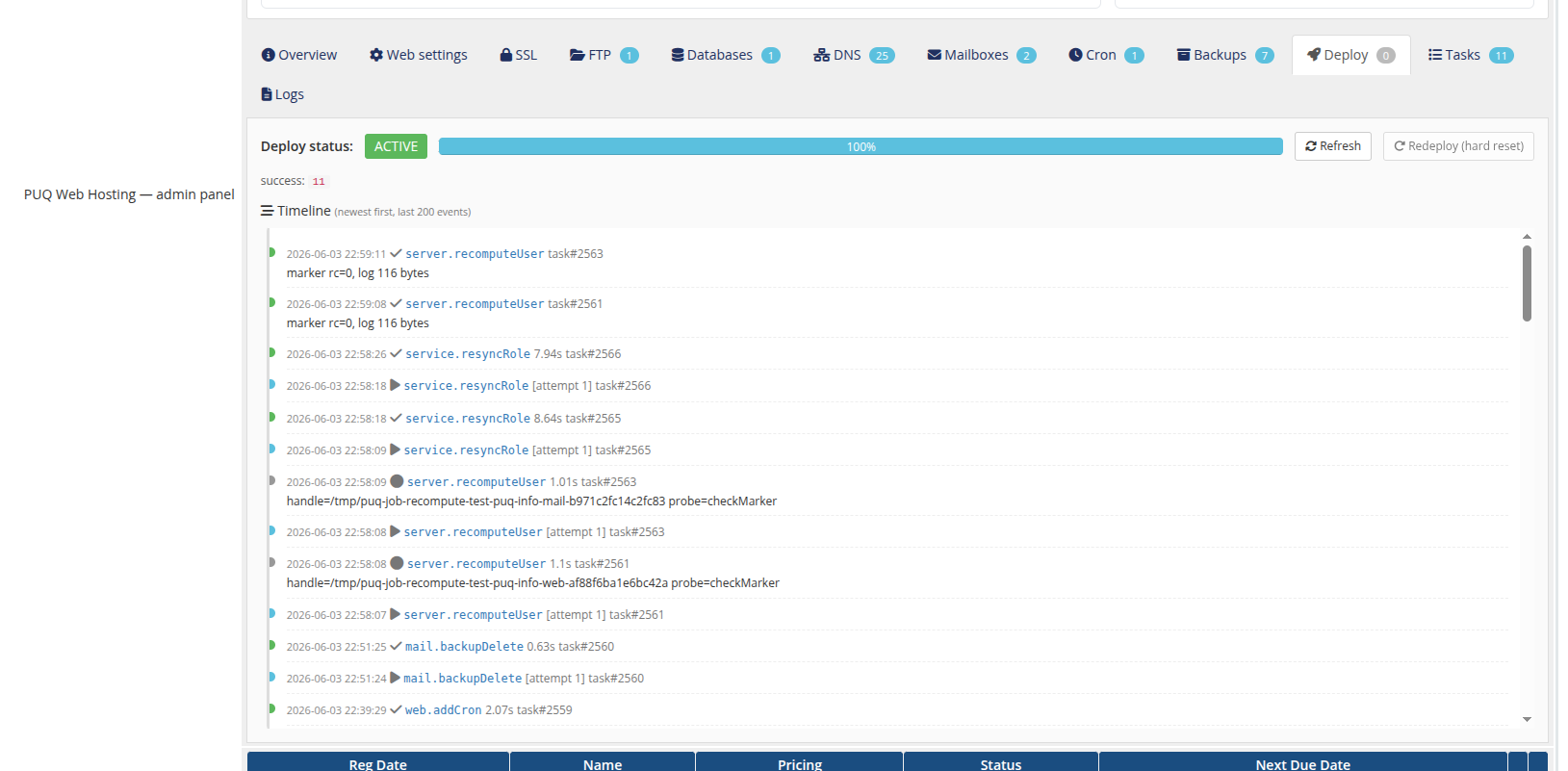The image size is (1568, 771).
Task: Click the Next Due Date column header
Action: click(1303, 762)
